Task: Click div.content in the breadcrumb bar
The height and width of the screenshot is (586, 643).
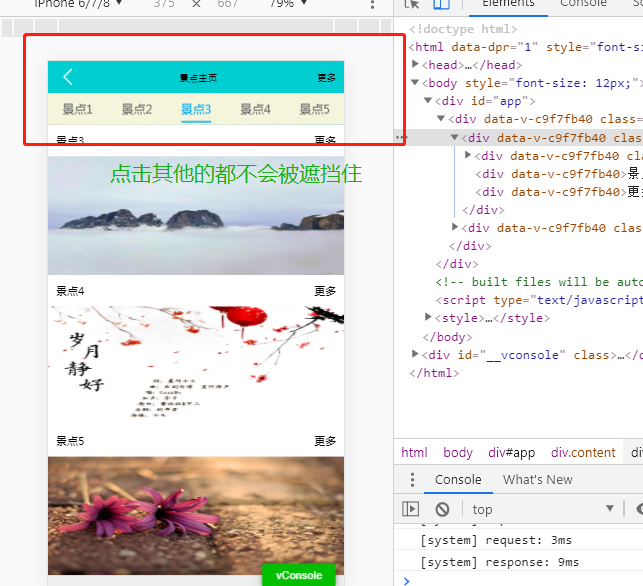Action: [583, 452]
